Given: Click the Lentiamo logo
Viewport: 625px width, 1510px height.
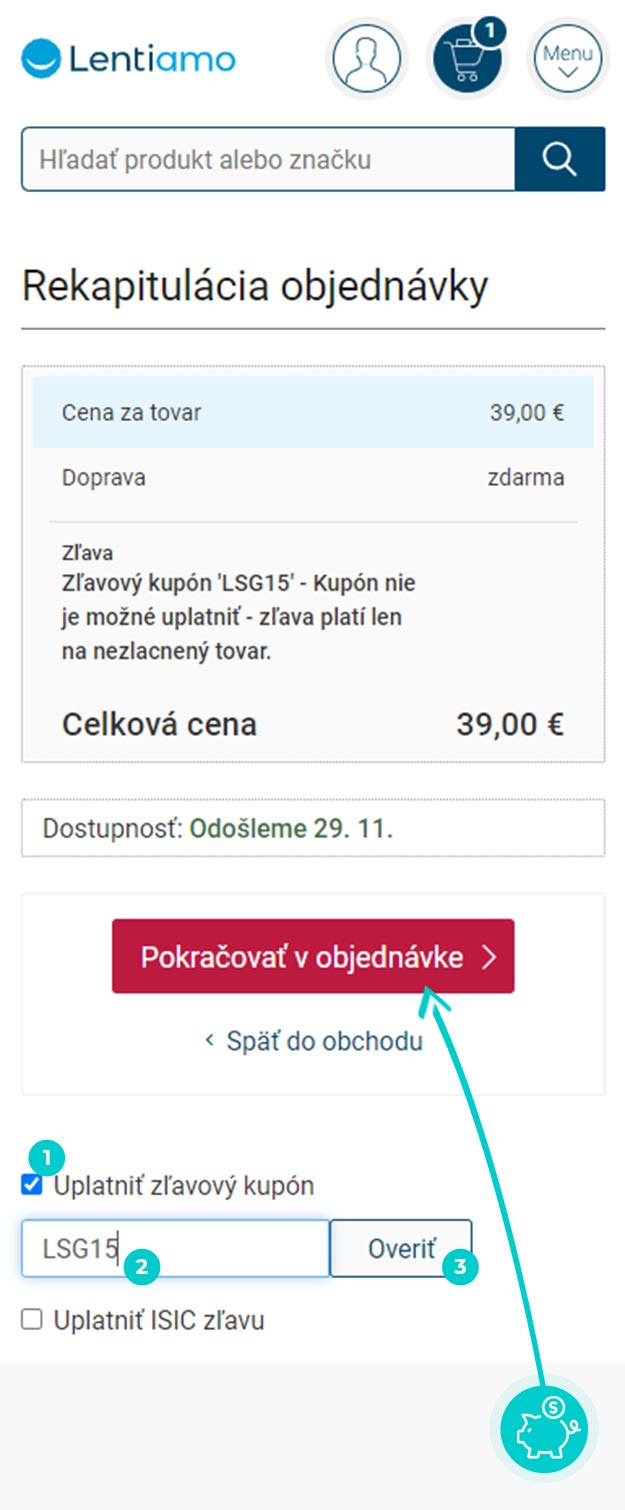Looking at the screenshot, I should tap(128, 58).
